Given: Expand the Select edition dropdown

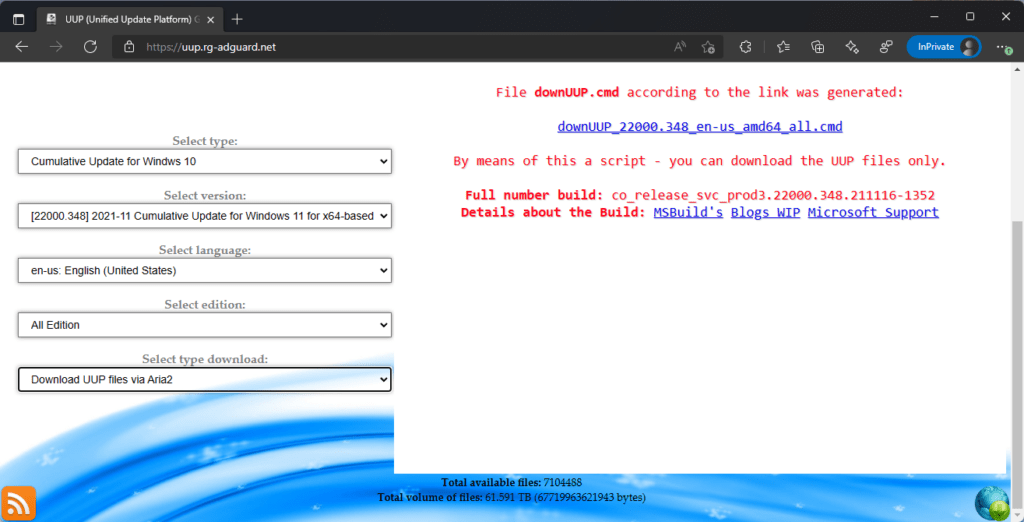Looking at the screenshot, I should coord(204,325).
